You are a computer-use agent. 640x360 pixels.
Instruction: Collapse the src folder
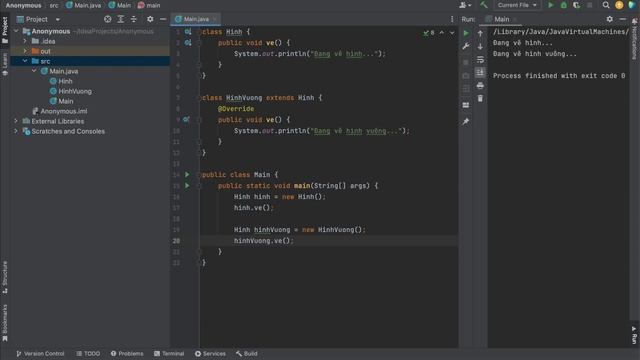25,61
